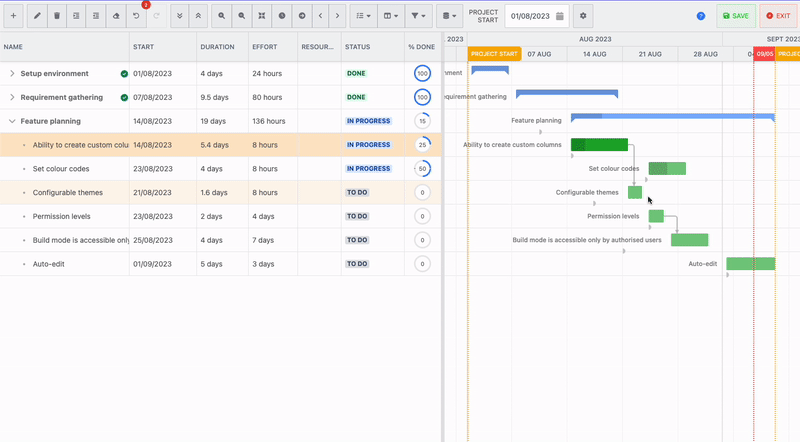Viewport: 800px width, 442px height.
Task: Click the circled right arrow icon
Action: point(302,16)
